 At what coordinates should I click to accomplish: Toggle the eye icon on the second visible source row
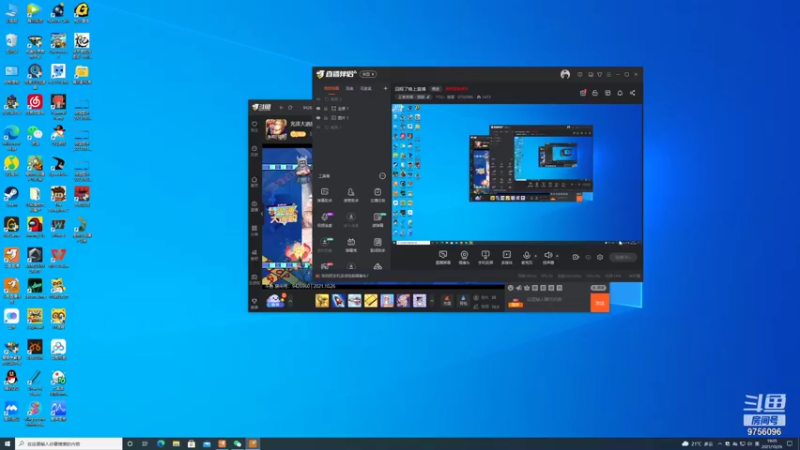(318, 118)
